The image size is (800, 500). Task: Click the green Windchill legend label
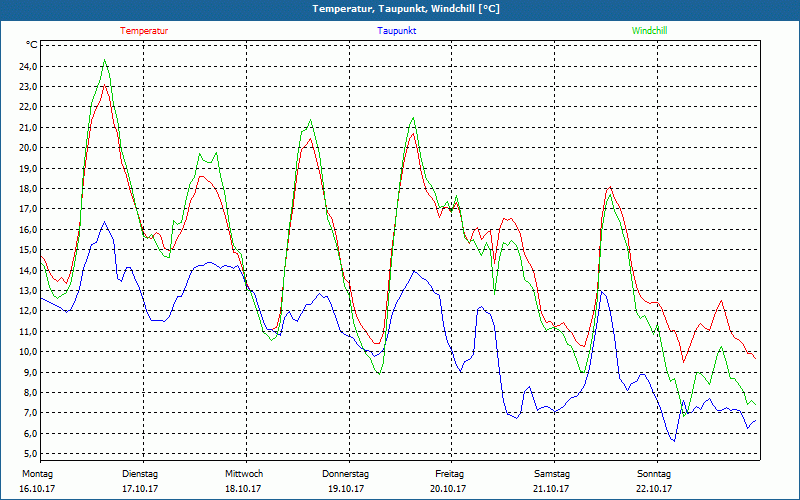click(649, 31)
